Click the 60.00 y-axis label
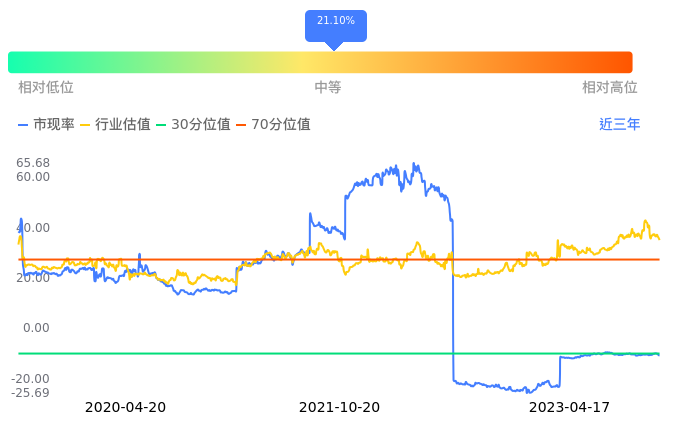This screenshot has width=686, height=442. click(x=33, y=177)
